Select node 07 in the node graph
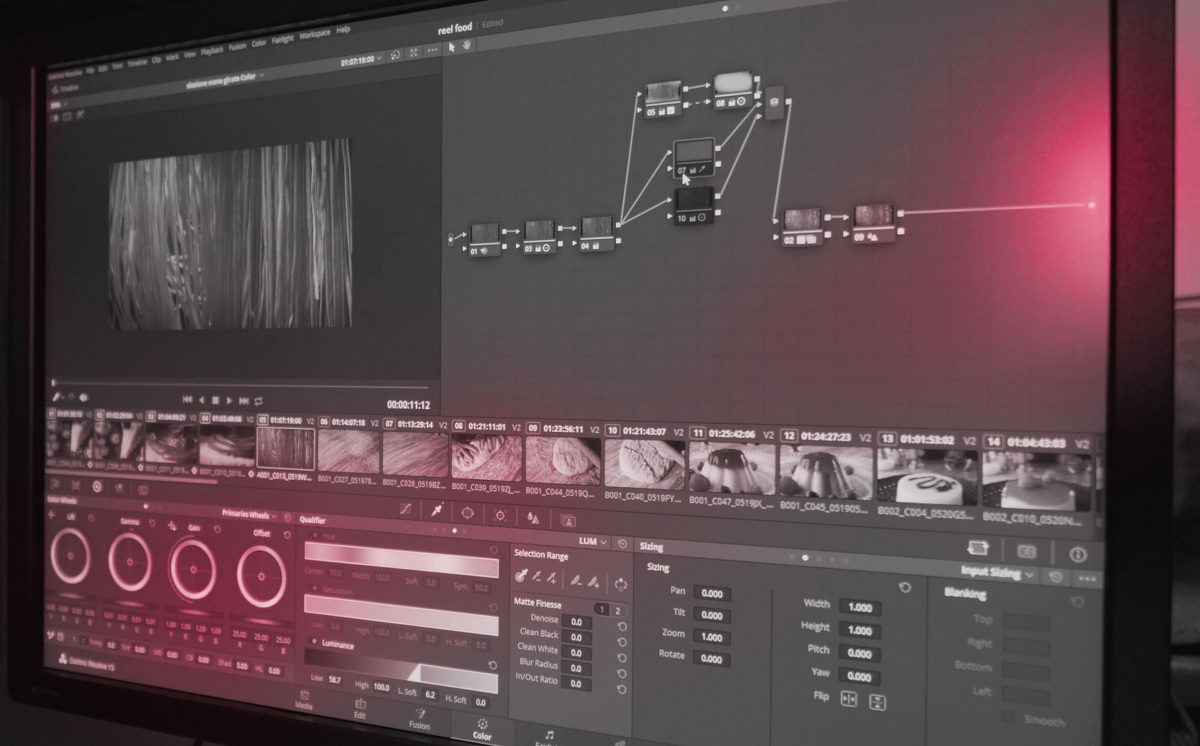Image resolution: width=1200 pixels, height=746 pixels. pos(694,158)
